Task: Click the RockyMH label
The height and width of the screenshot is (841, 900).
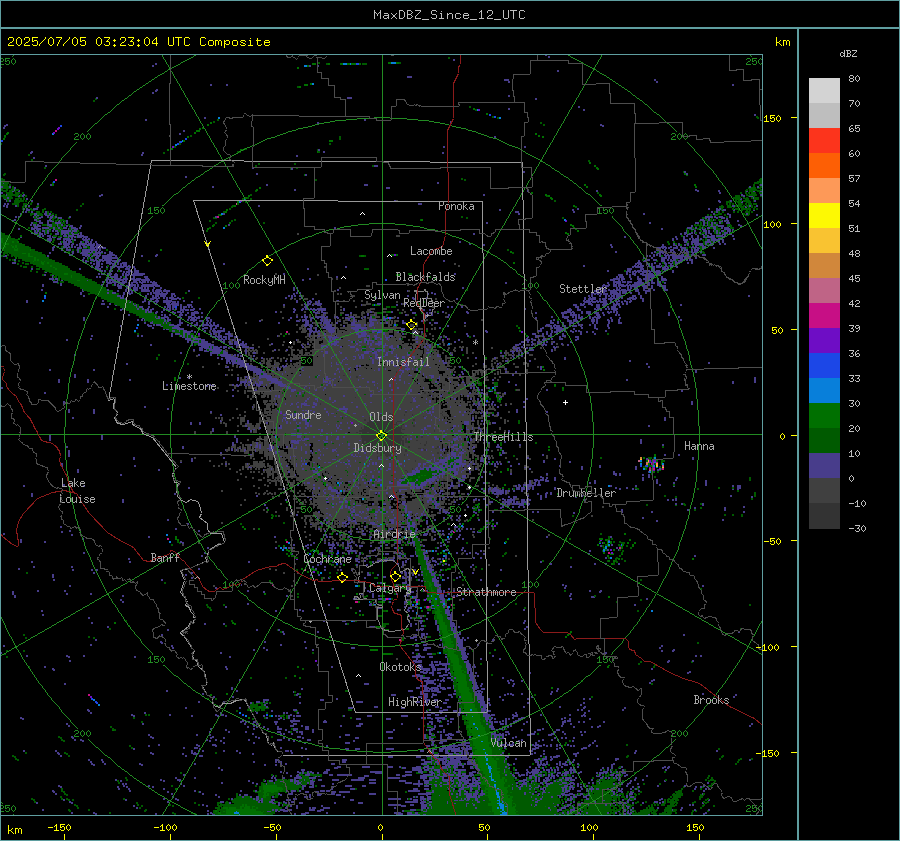Action: click(x=264, y=280)
